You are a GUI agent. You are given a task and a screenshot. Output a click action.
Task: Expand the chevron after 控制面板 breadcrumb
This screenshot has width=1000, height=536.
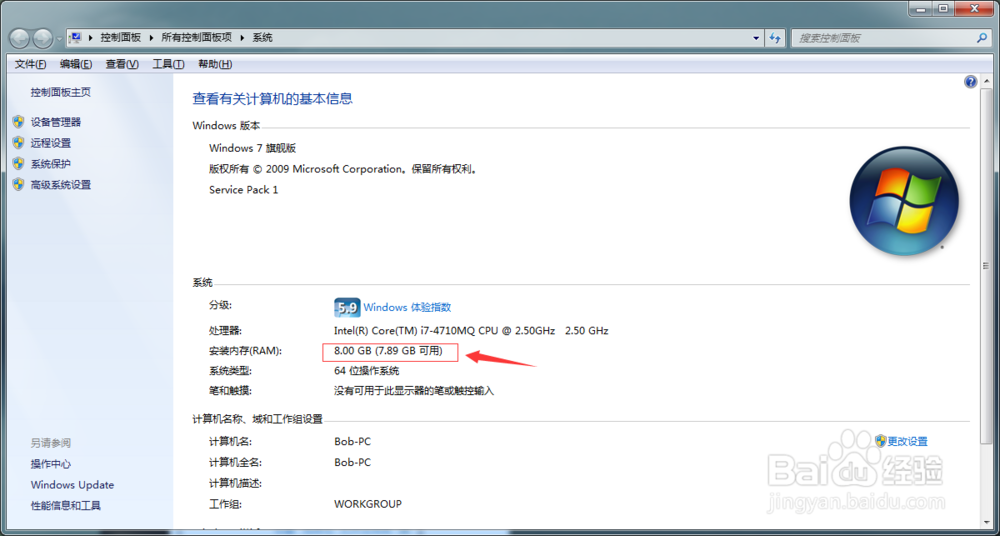pyautogui.click(x=152, y=38)
